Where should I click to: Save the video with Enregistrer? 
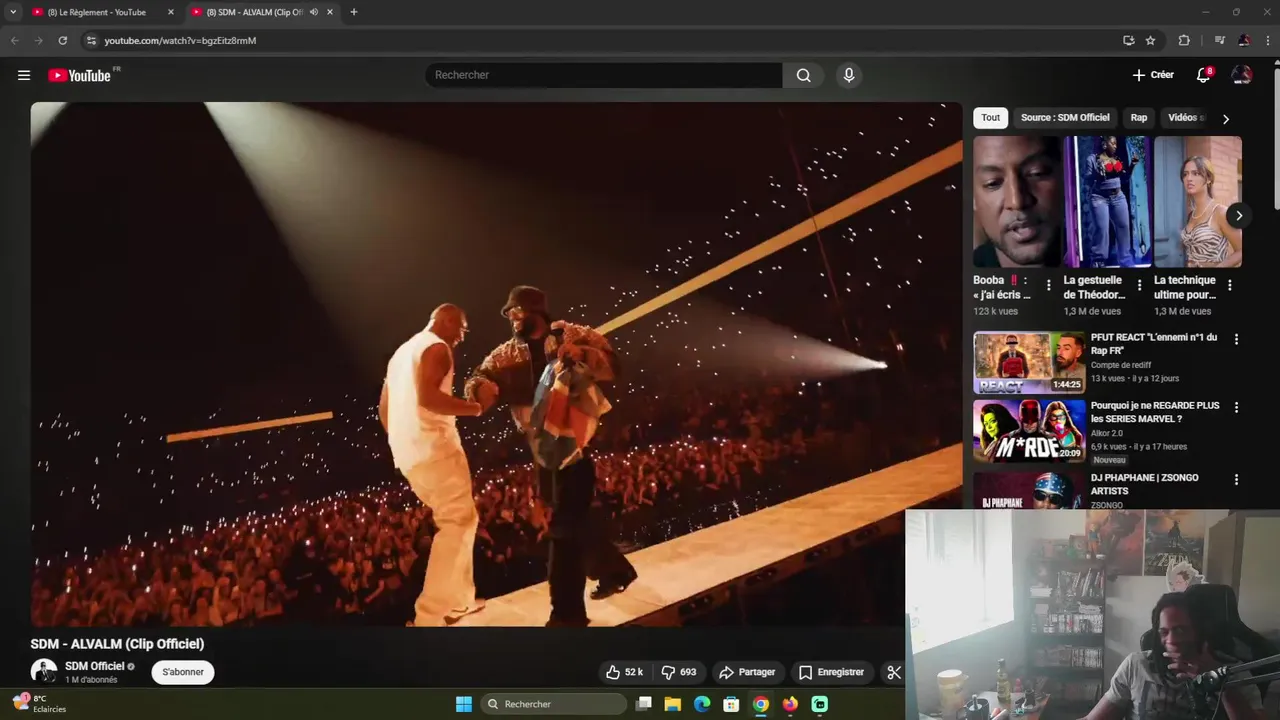click(x=831, y=672)
